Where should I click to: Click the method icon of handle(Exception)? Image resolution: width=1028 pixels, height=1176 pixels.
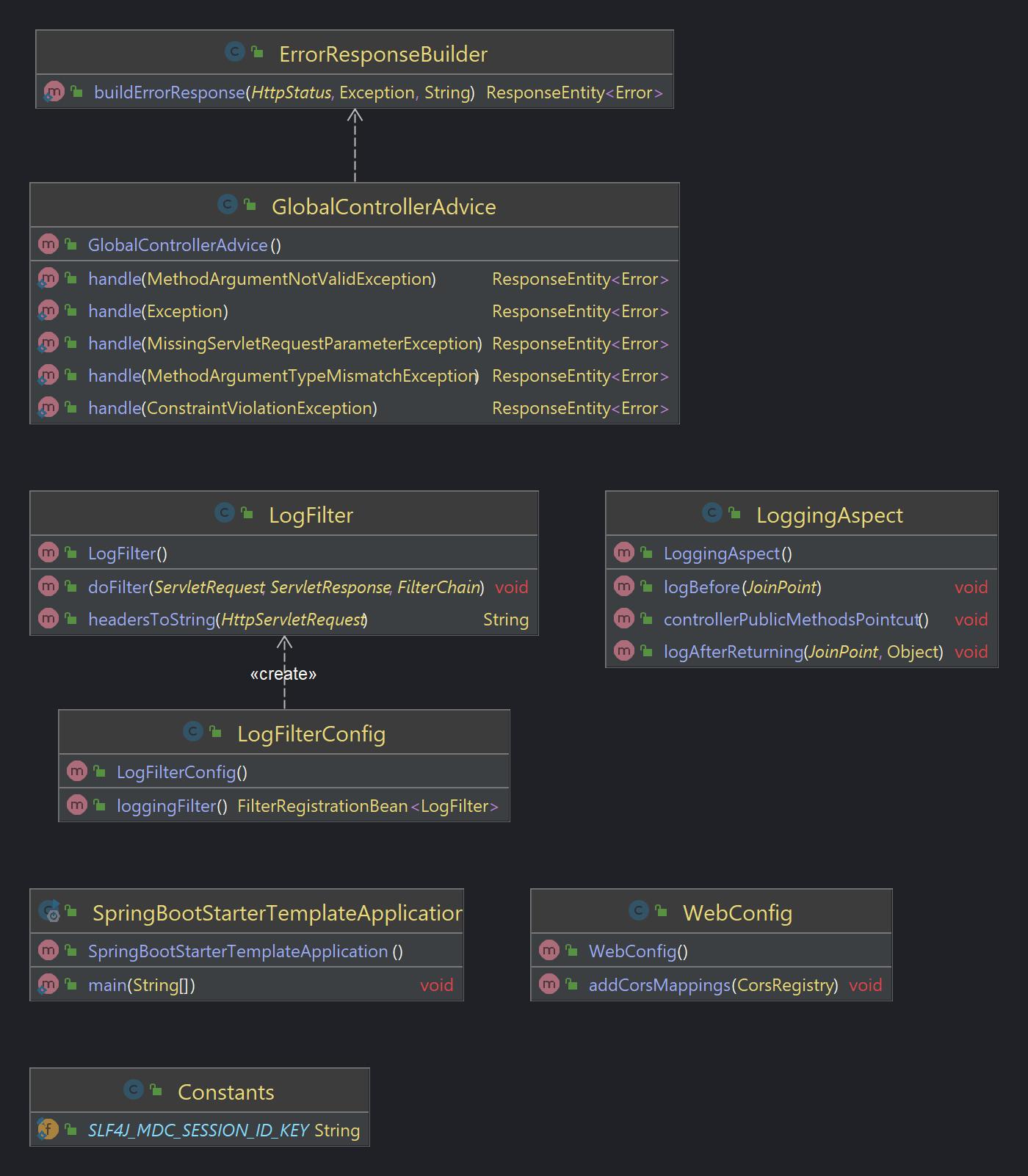pyautogui.click(x=48, y=311)
